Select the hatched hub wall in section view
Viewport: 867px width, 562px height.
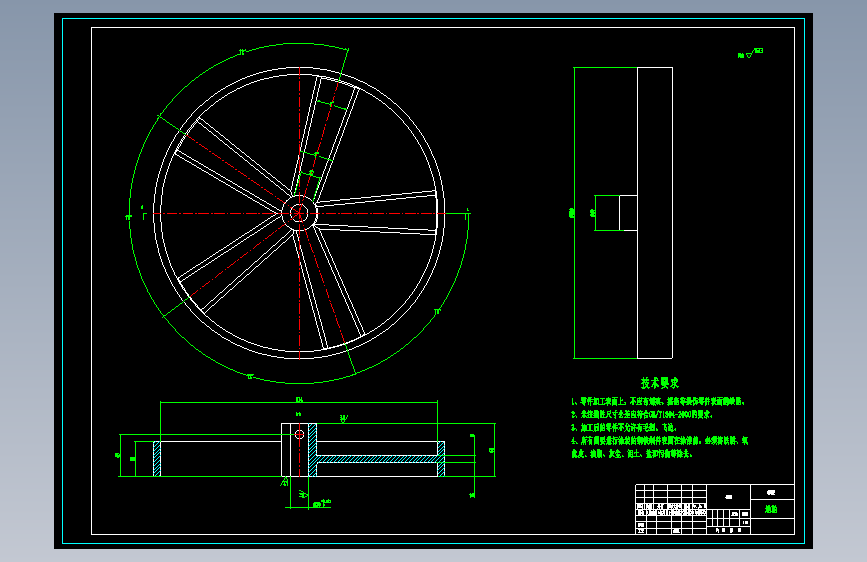(312, 450)
